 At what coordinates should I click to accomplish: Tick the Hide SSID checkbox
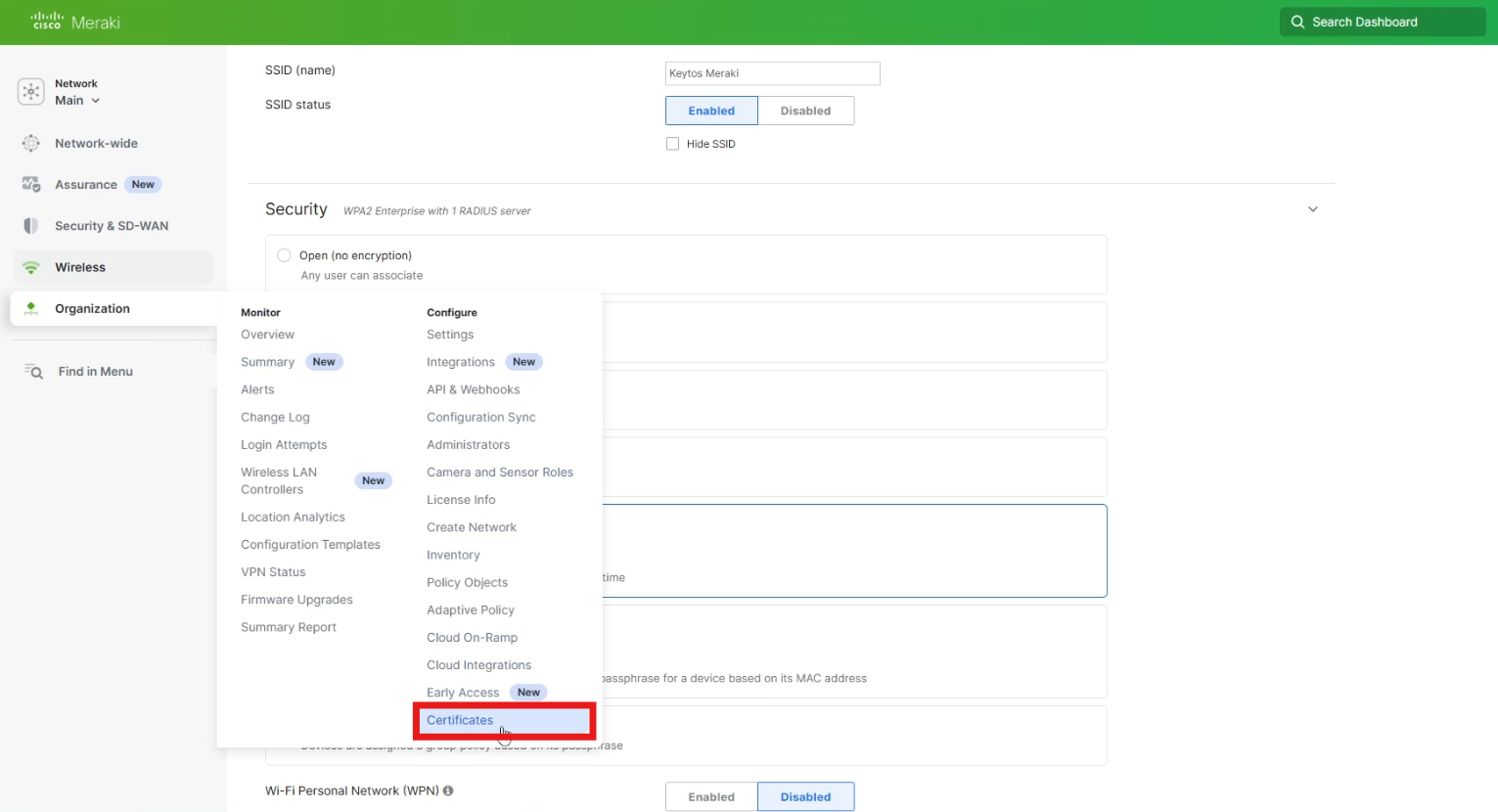pyautogui.click(x=672, y=144)
